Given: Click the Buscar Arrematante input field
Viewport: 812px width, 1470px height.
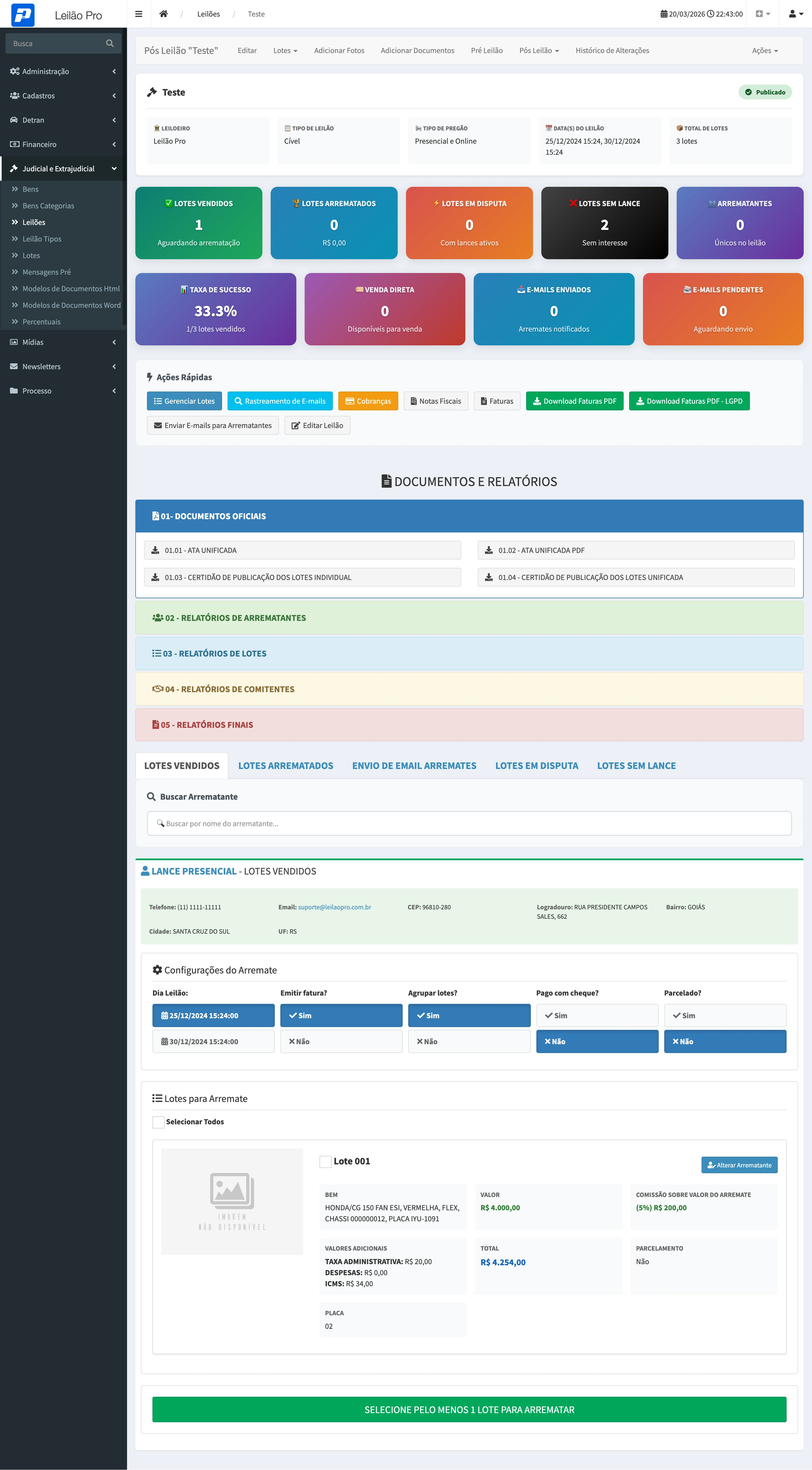Looking at the screenshot, I should 469,823.
